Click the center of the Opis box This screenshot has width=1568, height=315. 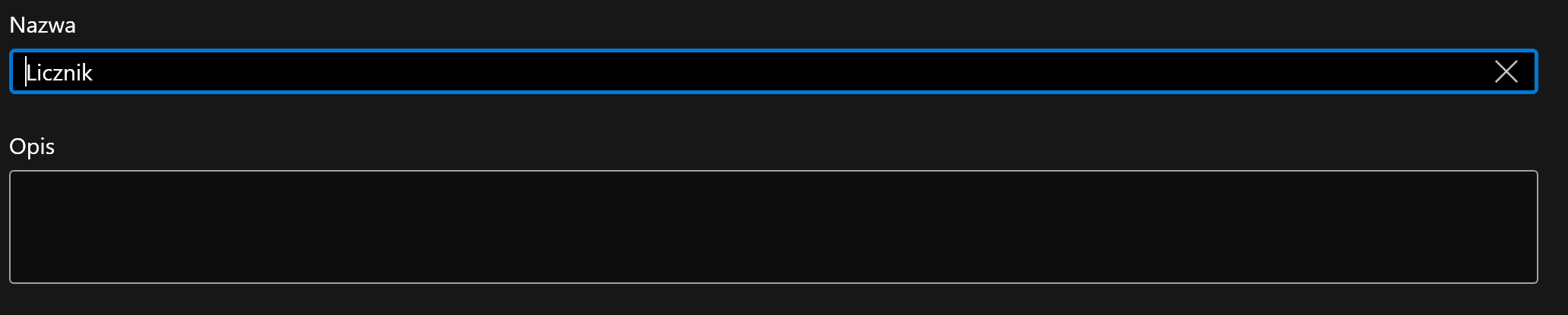[773, 227]
